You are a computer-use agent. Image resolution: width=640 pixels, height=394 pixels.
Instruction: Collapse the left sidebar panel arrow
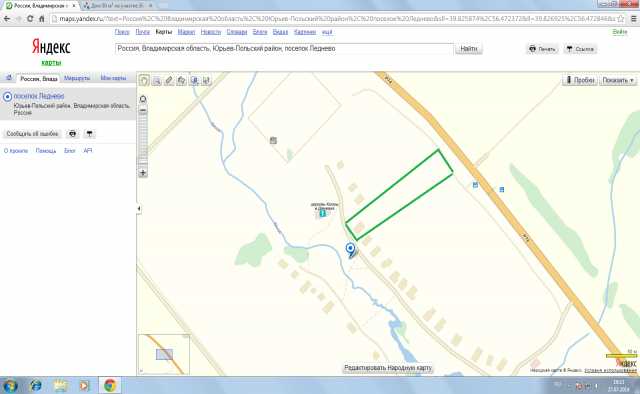(139, 209)
